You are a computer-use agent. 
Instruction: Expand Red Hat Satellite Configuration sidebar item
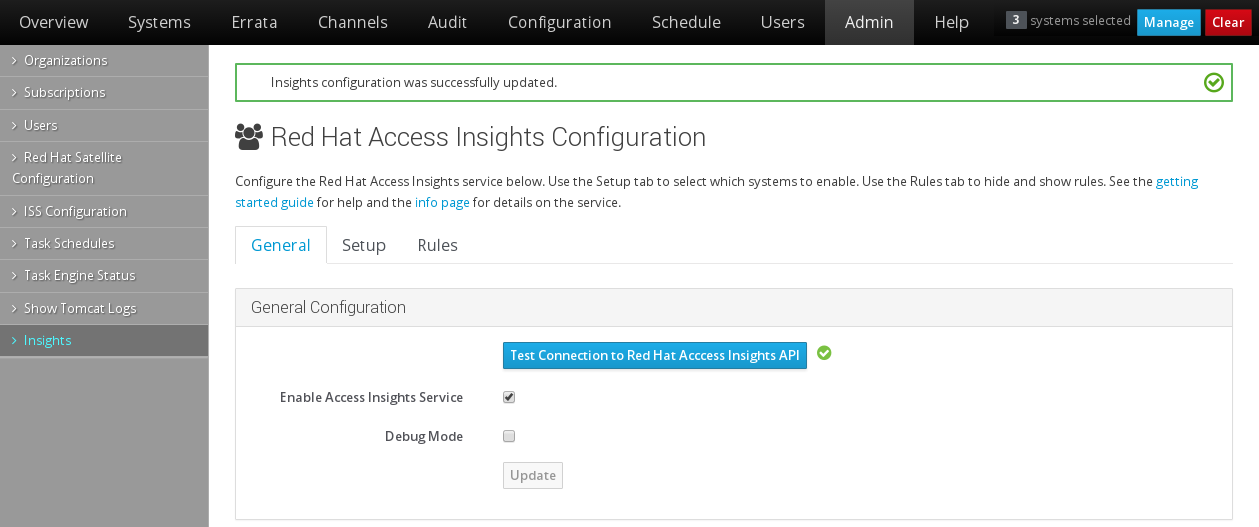pos(104,168)
